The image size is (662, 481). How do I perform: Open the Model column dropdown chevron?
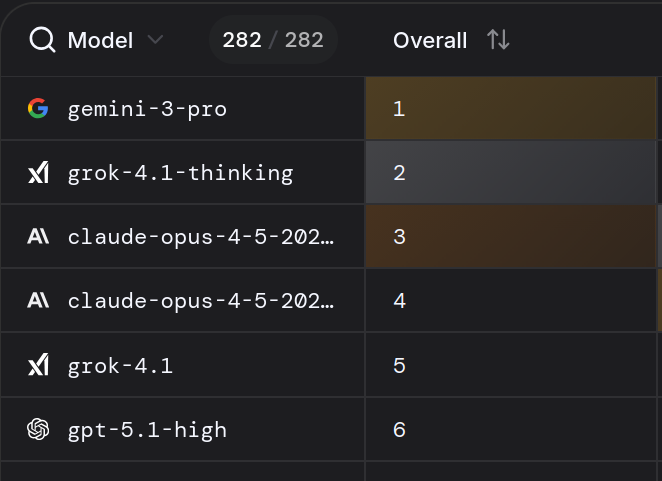click(x=155, y=40)
